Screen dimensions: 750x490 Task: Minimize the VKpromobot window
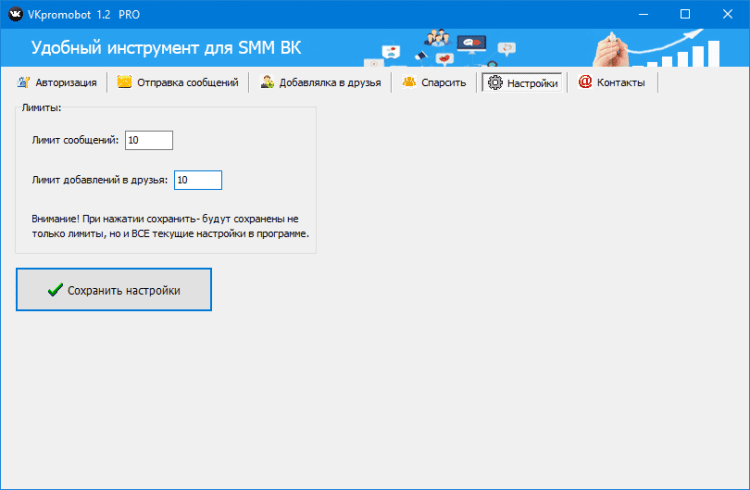[643, 14]
